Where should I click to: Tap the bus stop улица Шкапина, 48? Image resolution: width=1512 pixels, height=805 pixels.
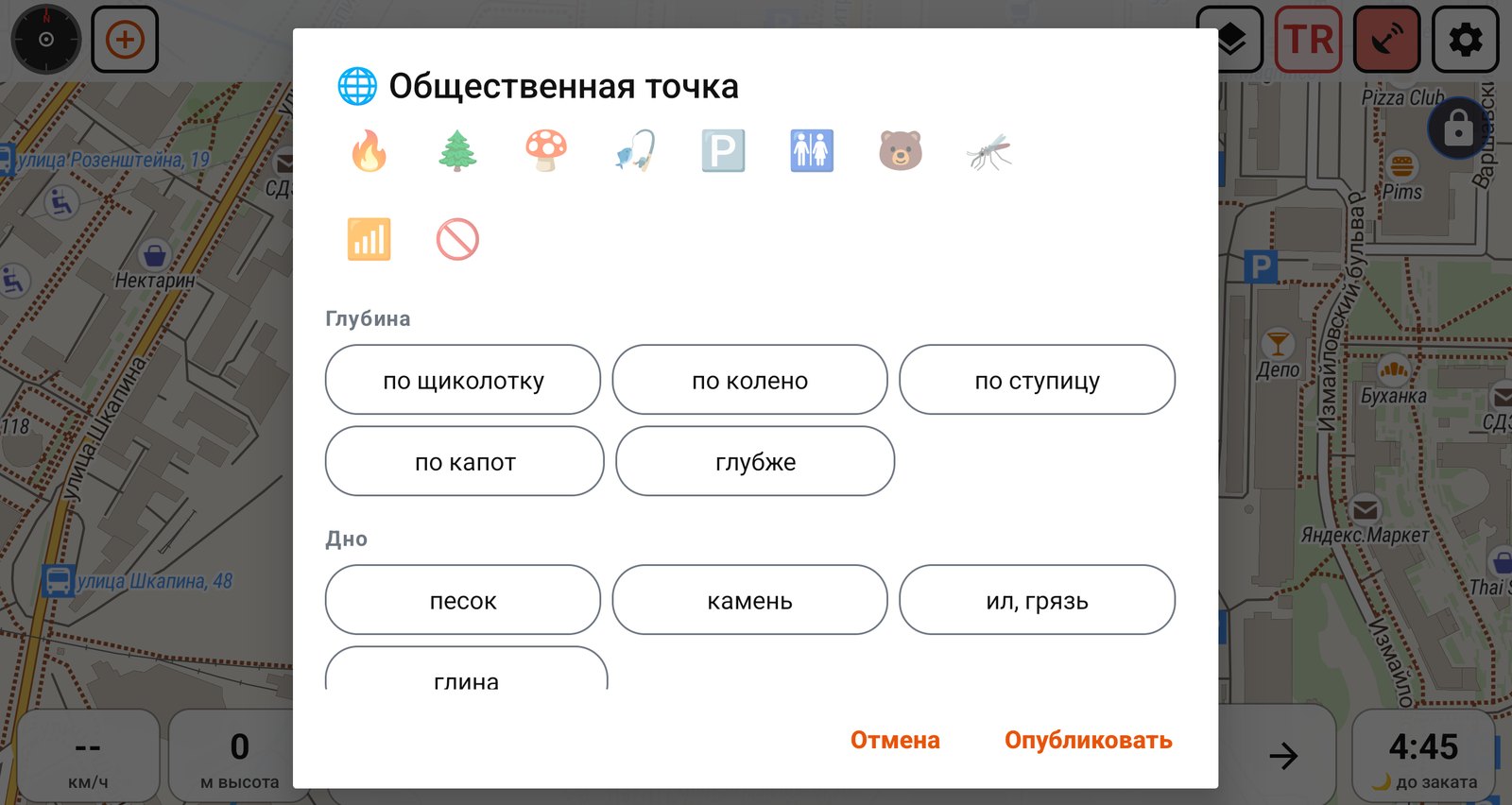(59, 581)
